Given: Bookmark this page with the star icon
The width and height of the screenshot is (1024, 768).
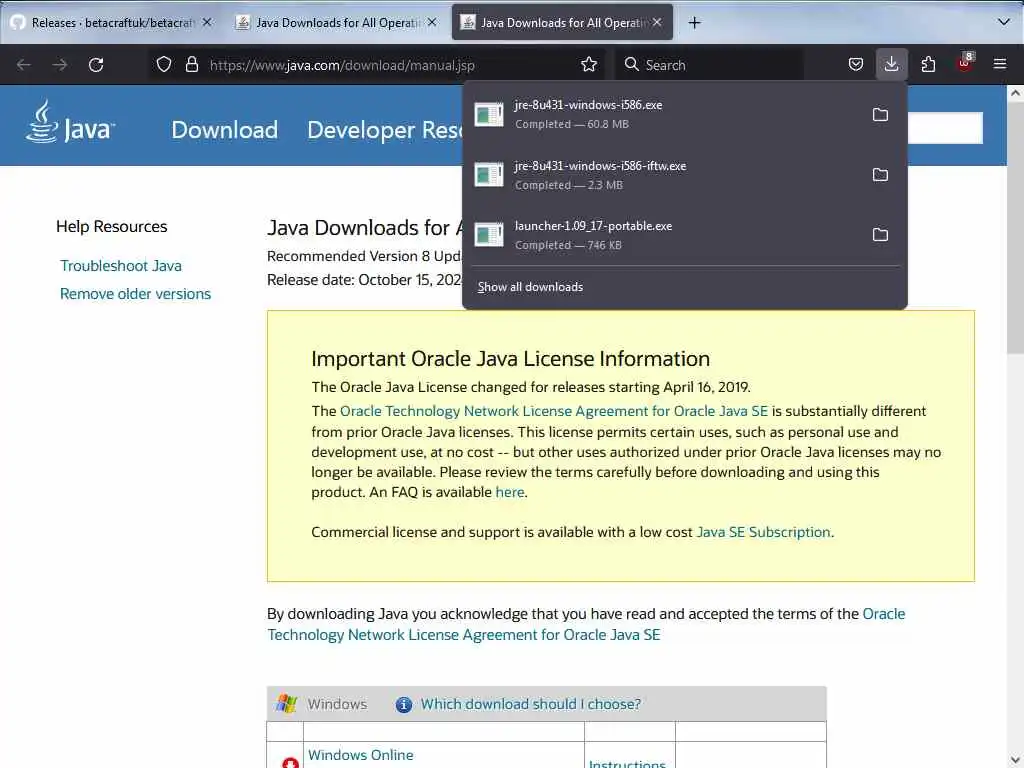Looking at the screenshot, I should [x=588, y=65].
